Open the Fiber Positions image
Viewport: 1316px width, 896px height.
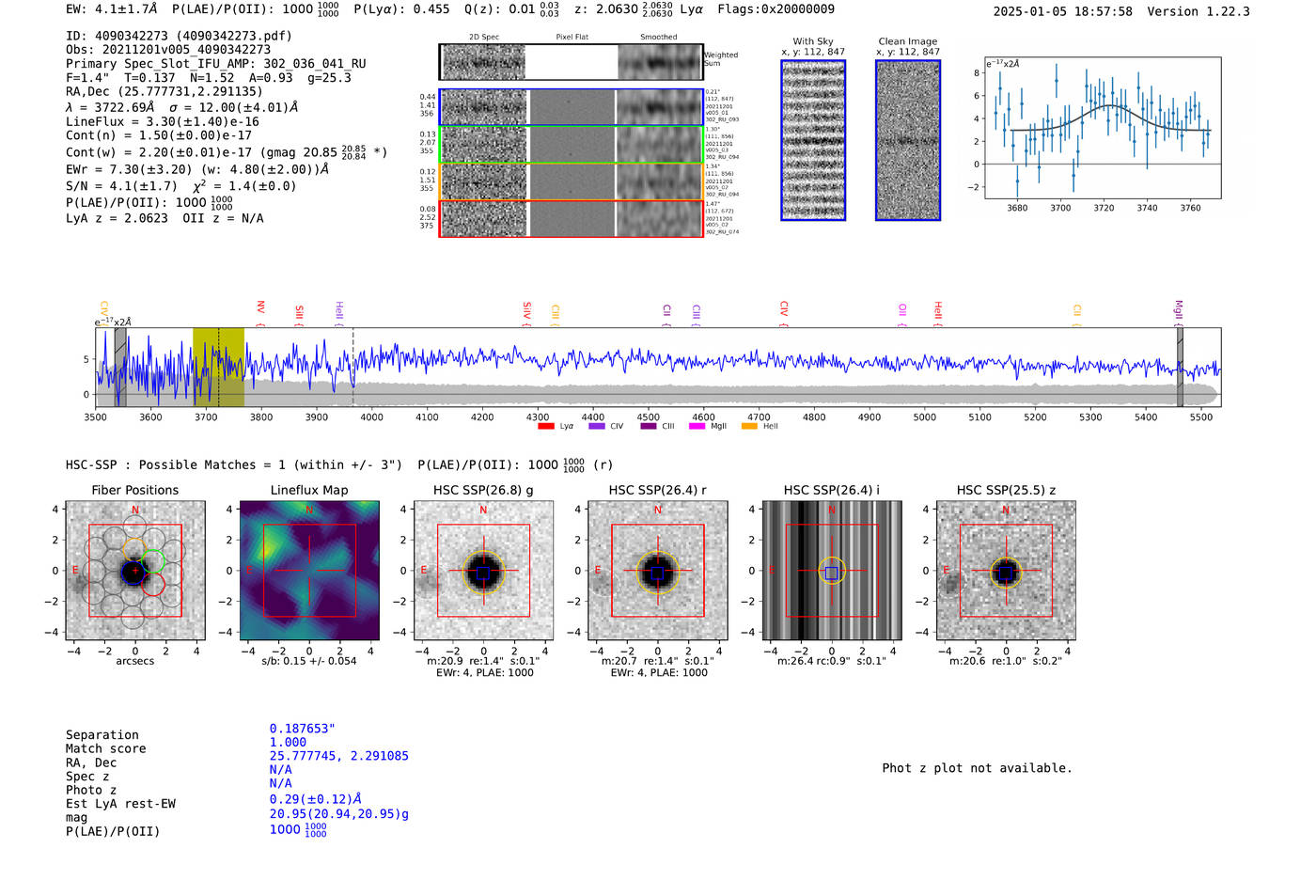[x=135, y=571]
